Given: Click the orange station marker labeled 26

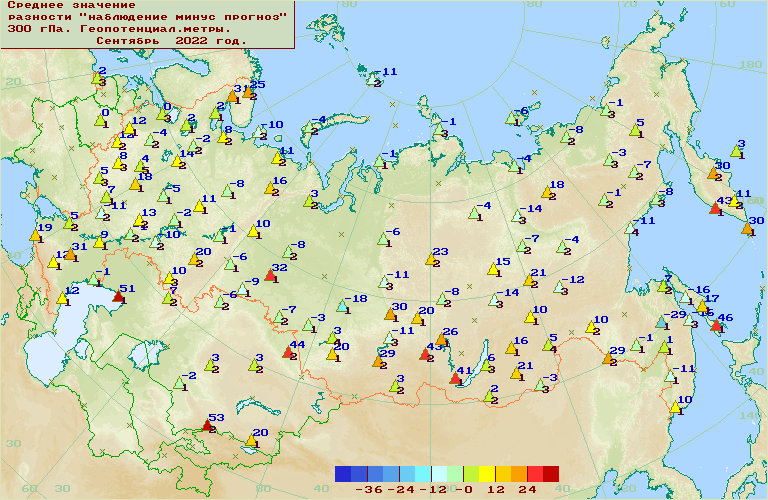Looking at the screenshot, I should [441, 339].
